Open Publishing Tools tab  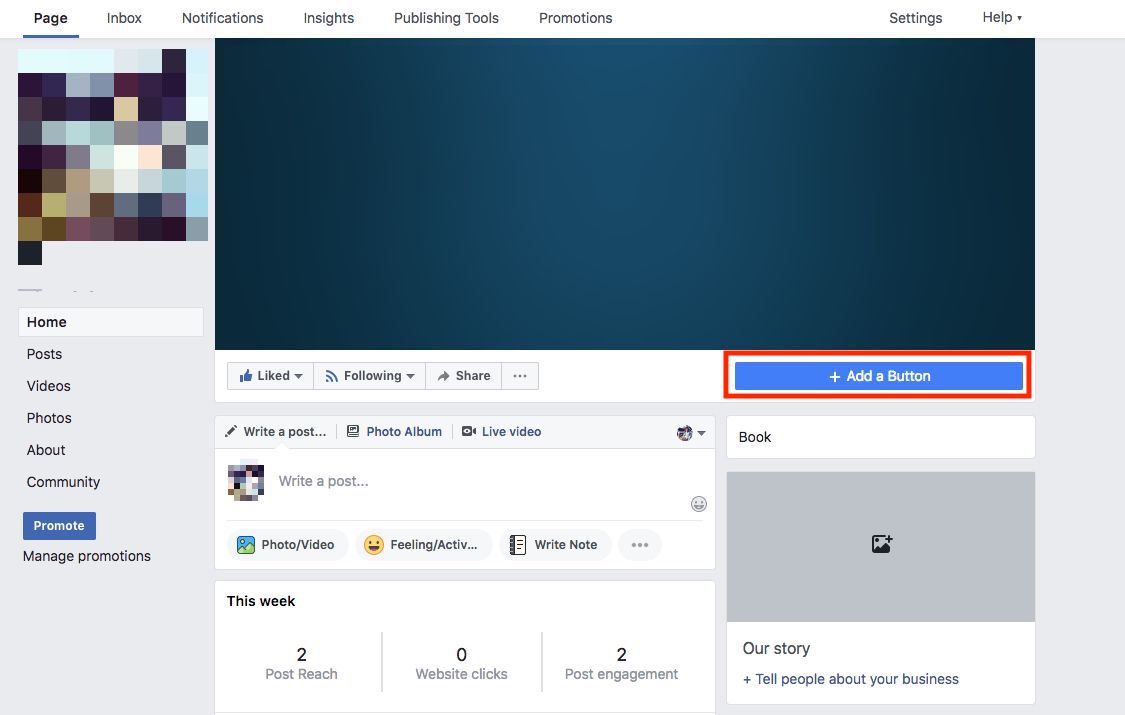[446, 18]
